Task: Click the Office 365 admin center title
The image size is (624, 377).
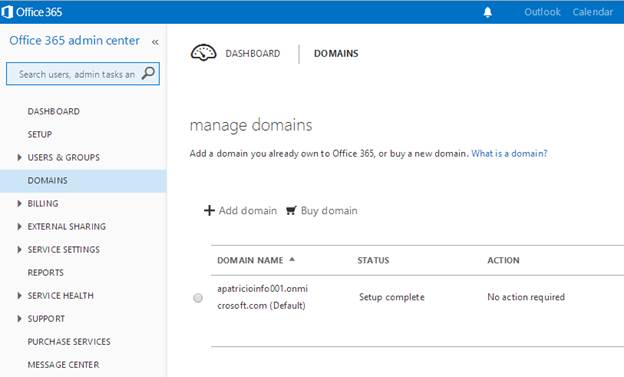Action: [74, 40]
